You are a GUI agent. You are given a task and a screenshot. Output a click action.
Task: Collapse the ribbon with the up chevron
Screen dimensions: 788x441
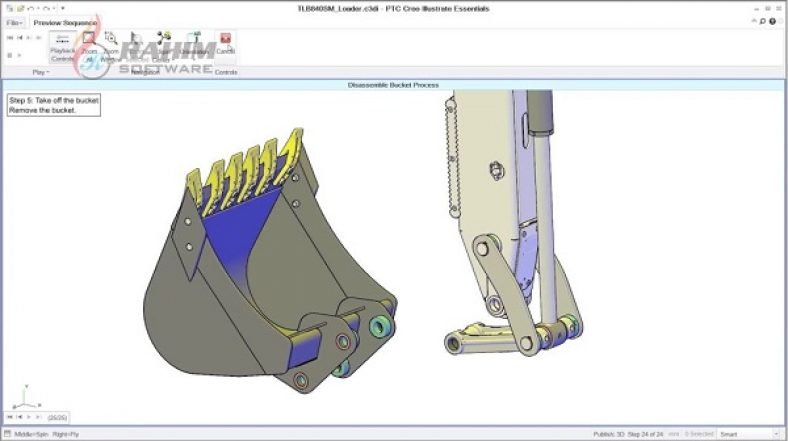click(754, 21)
